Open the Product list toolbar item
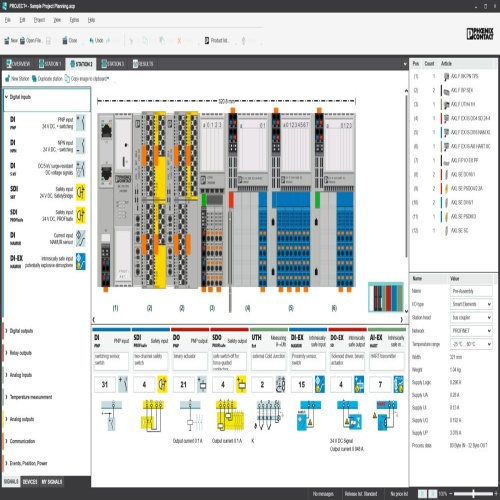The width and height of the screenshot is (500, 500). (x=217, y=40)
